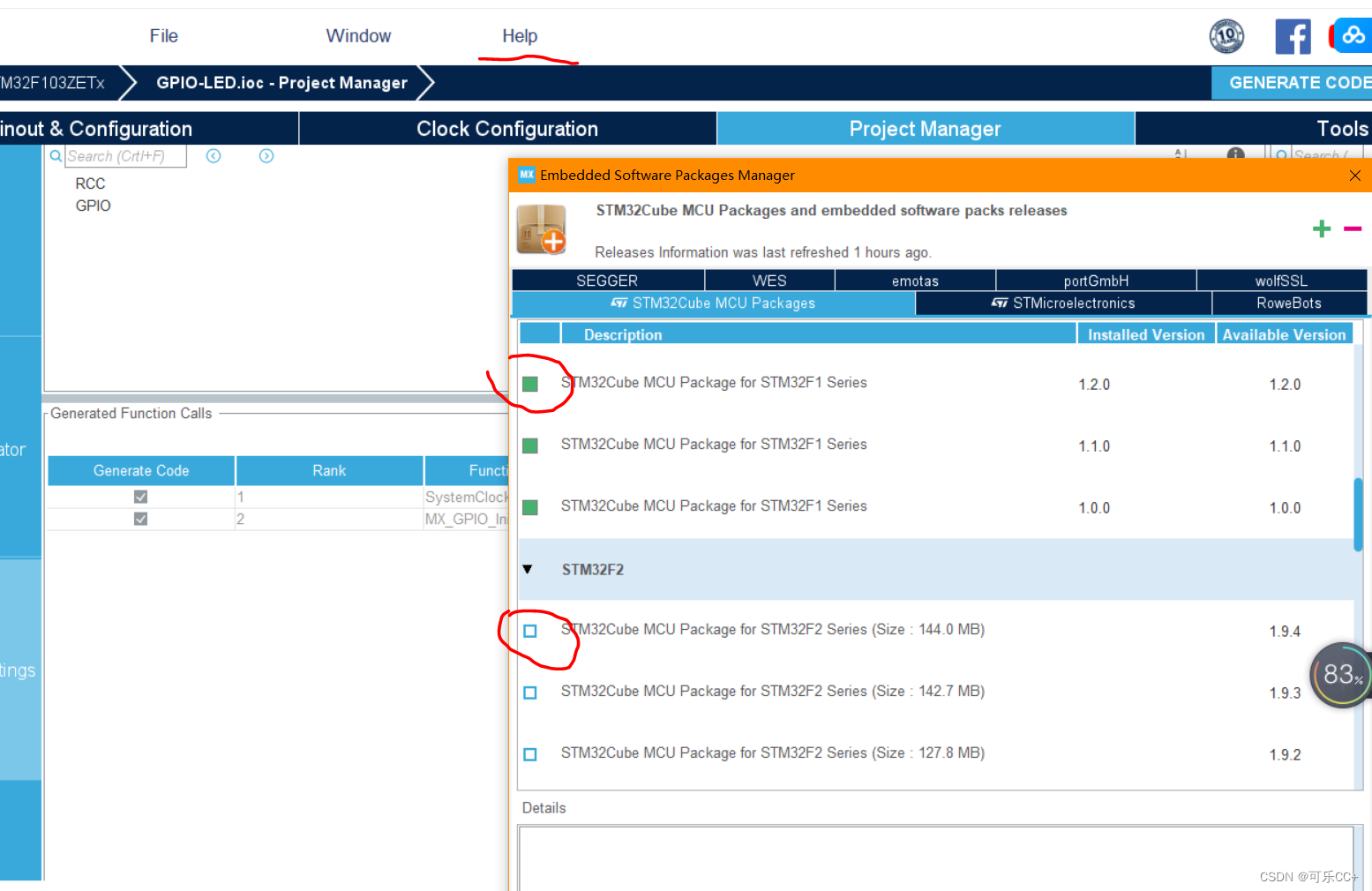This screenshot has height=891, width=1372.
Task: Select the WES packages tab
Action: coord(769,281)
